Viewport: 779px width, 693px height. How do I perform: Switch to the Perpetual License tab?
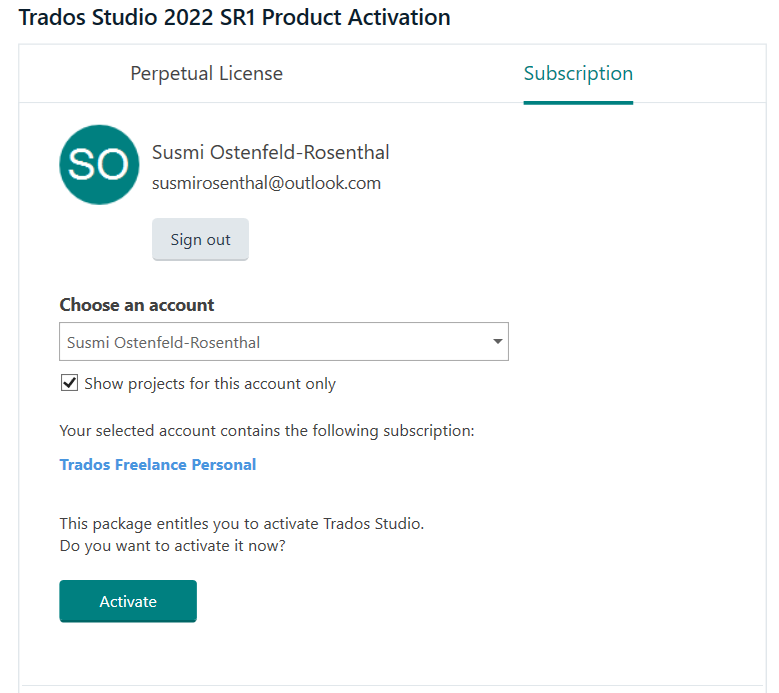[206, 74]
